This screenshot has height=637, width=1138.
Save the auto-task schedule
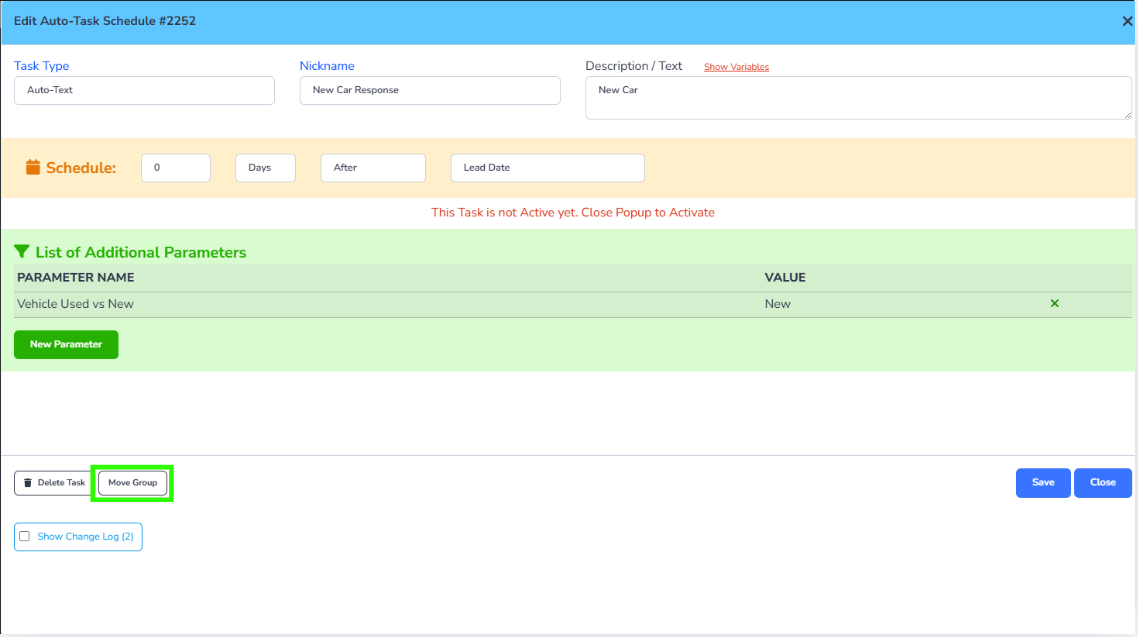pos(1043,482)
